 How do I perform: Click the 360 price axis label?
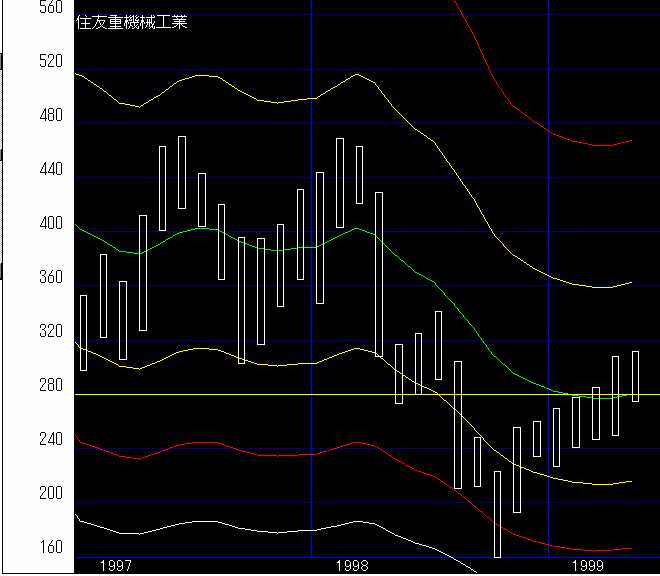pyautogui.click(x=50, y=278)
